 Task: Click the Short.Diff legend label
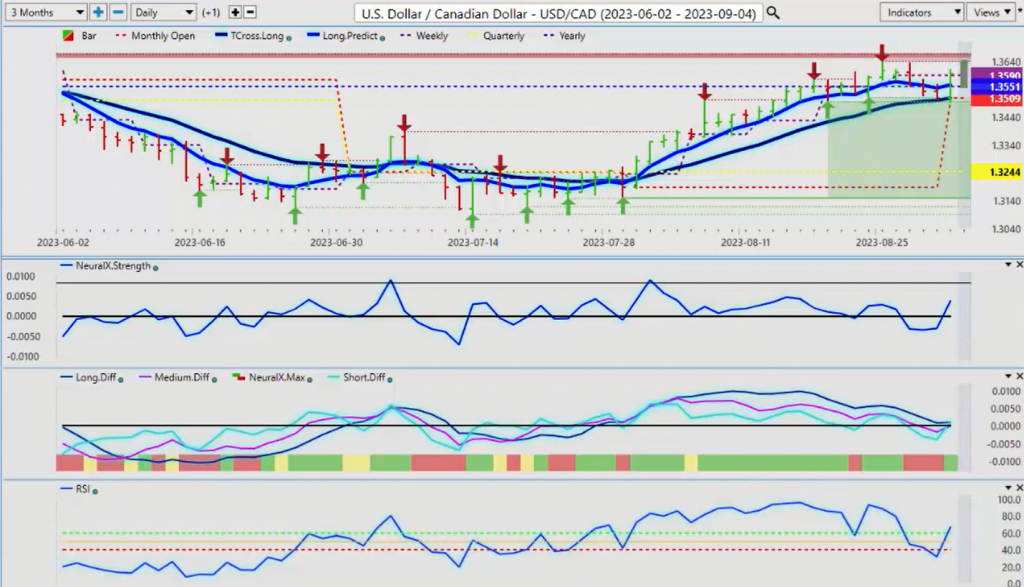(x=364, y=377)
